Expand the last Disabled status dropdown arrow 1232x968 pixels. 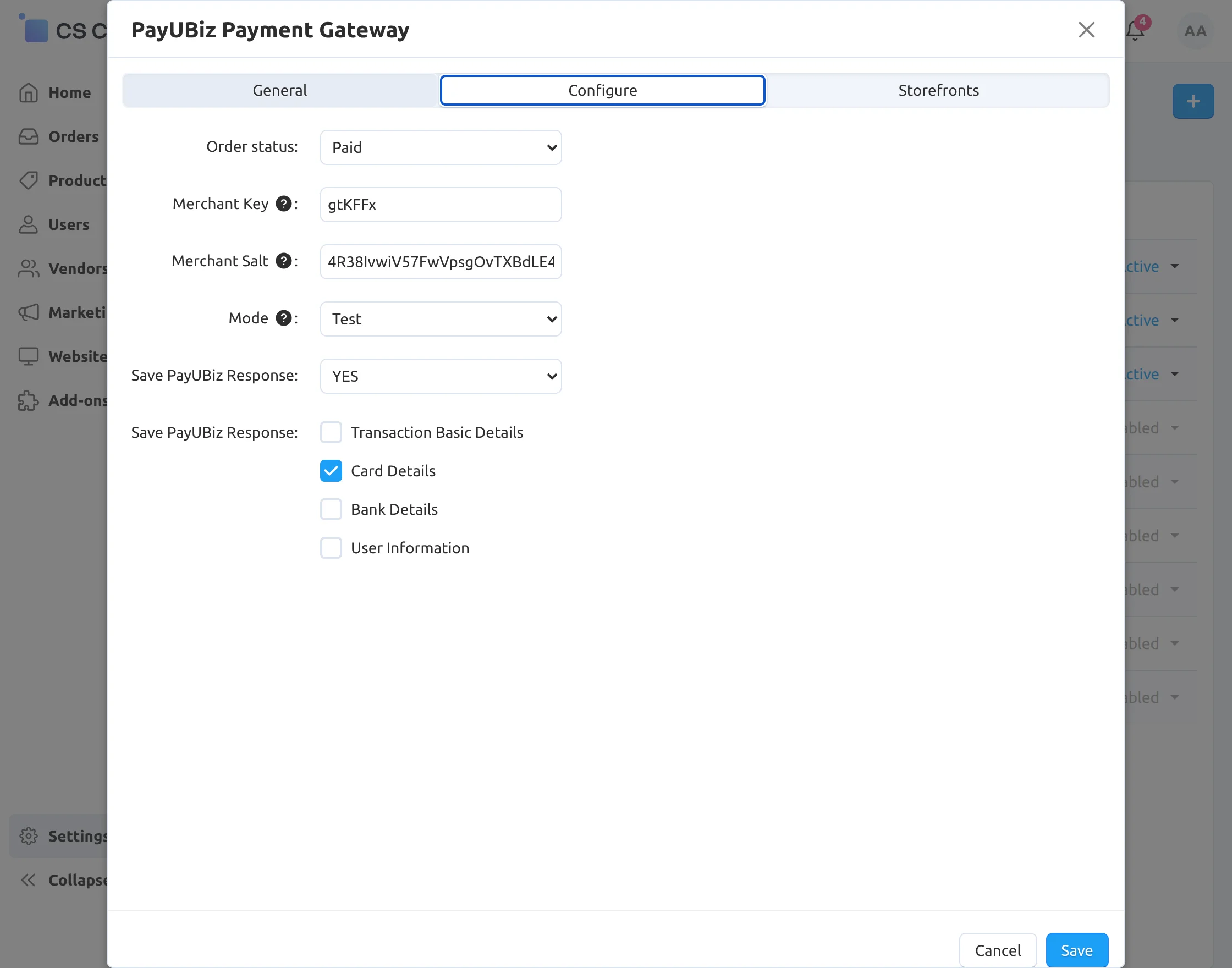click(1175, 697)
